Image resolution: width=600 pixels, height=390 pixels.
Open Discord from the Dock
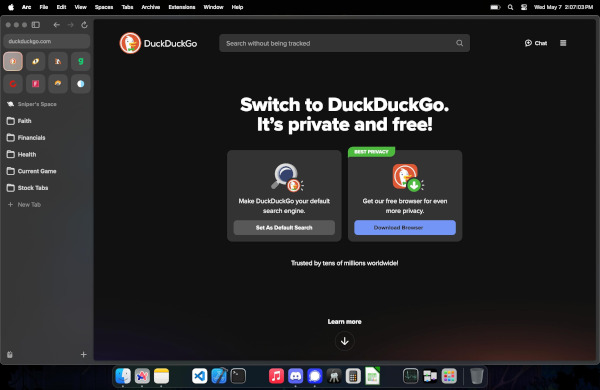[295, 376]
